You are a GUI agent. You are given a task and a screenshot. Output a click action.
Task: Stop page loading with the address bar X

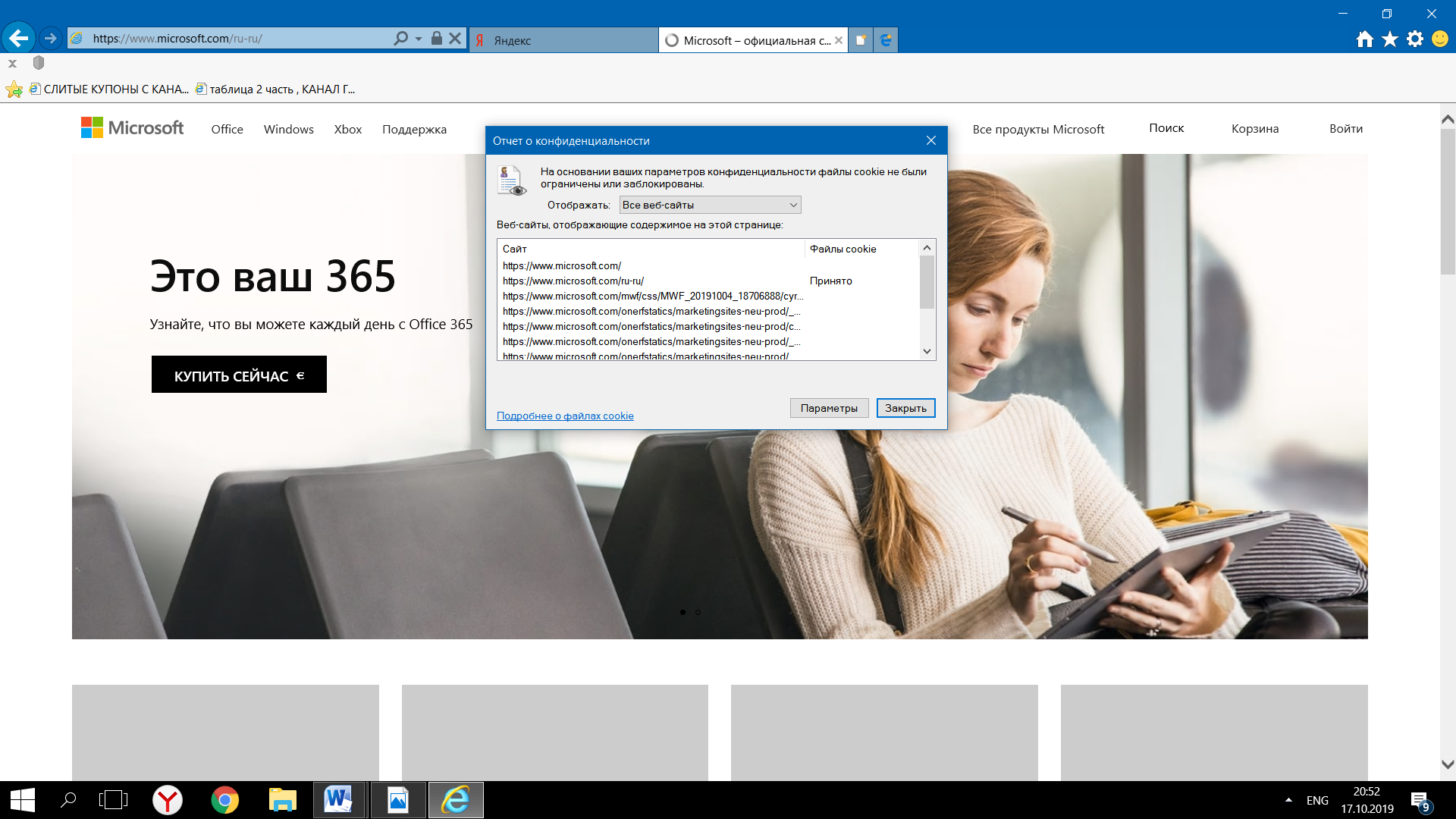(x=455, y=38)
